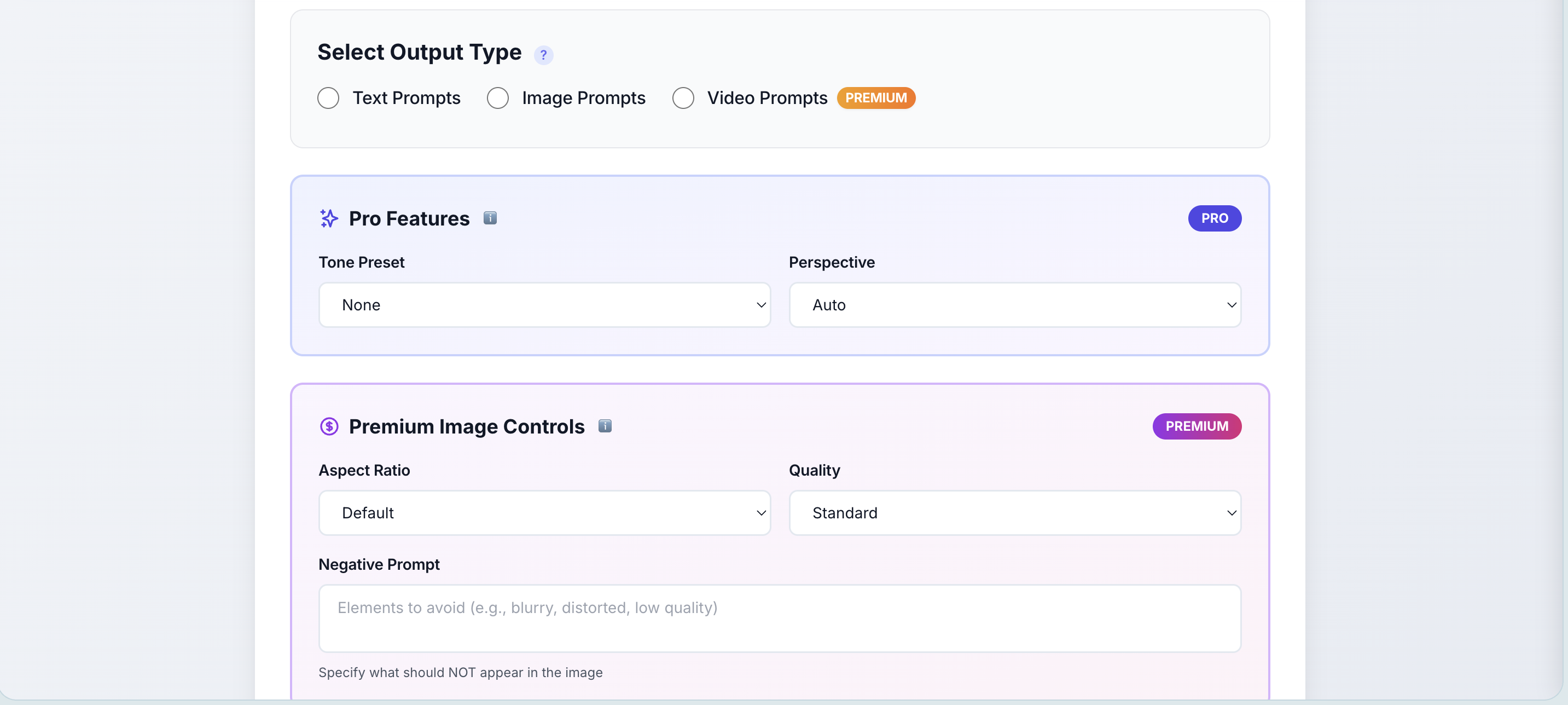The image size is (1568, 705).
Task: Click the info icon beside Pro Features
Action: [x=490, y=217]
